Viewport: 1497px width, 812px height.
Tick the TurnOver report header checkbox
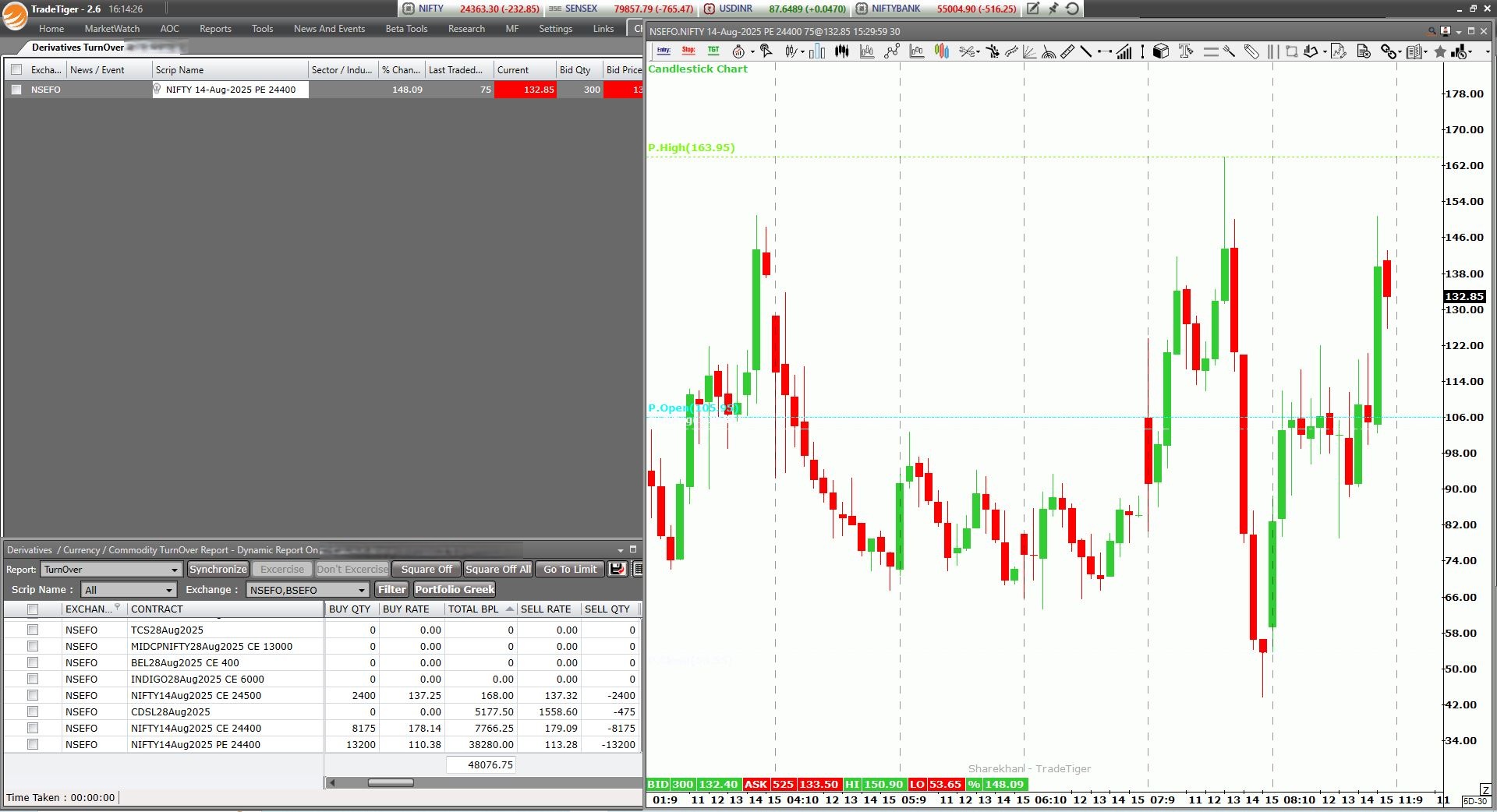point(33,609)
